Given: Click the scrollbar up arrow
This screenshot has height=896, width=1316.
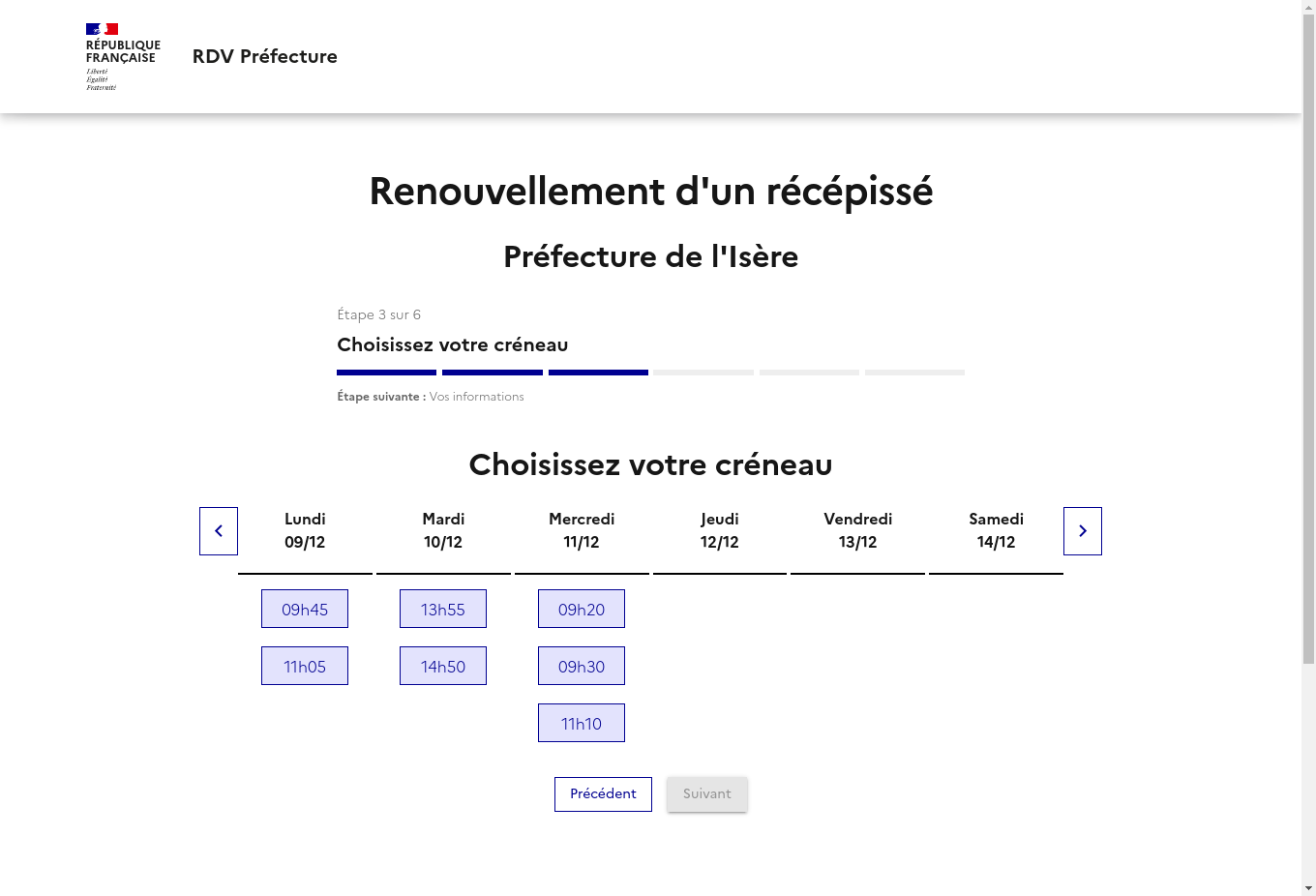Looking at the screenshot, I should (x=1308, y=7).
